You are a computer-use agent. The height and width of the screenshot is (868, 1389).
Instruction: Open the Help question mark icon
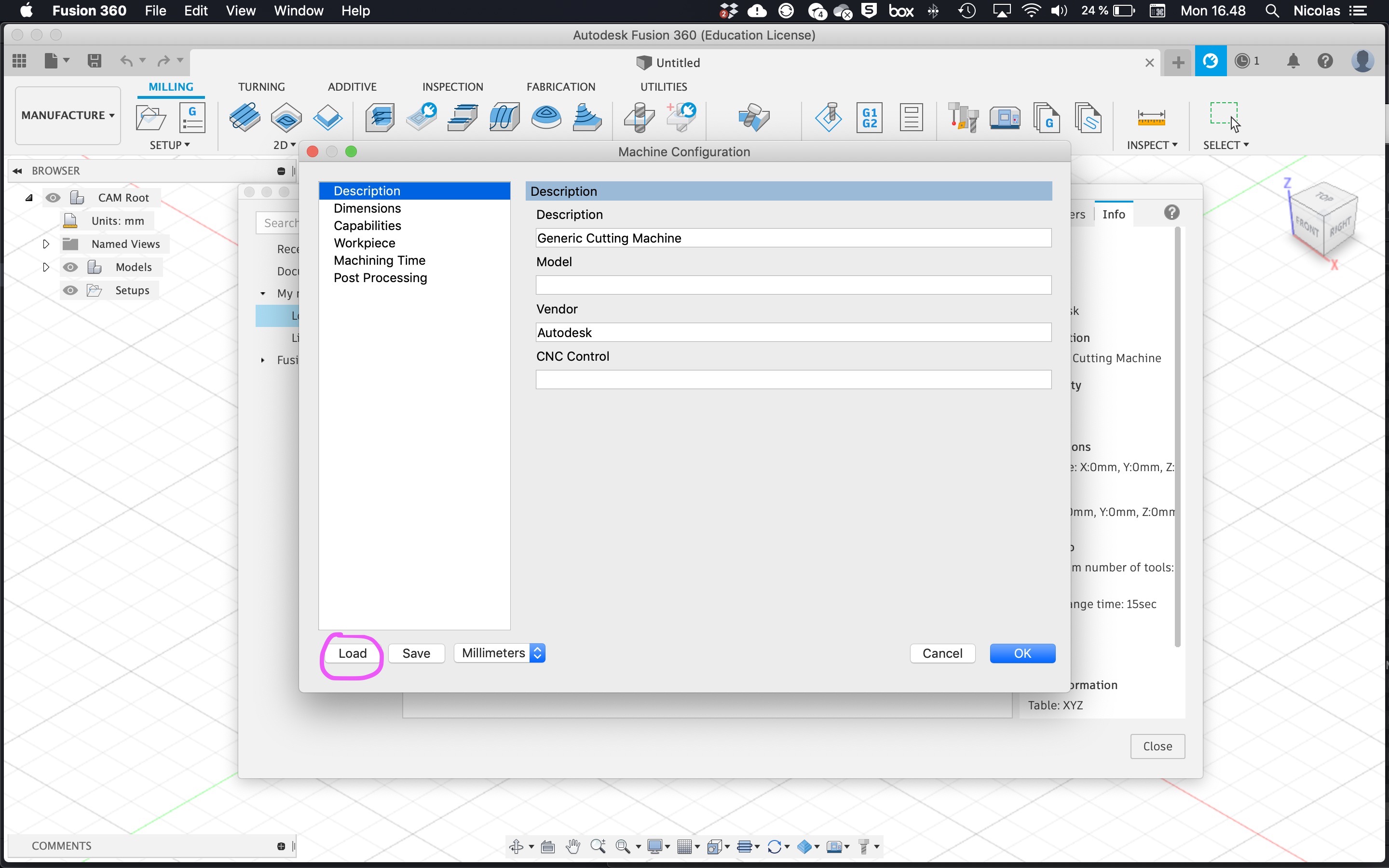1325,61
